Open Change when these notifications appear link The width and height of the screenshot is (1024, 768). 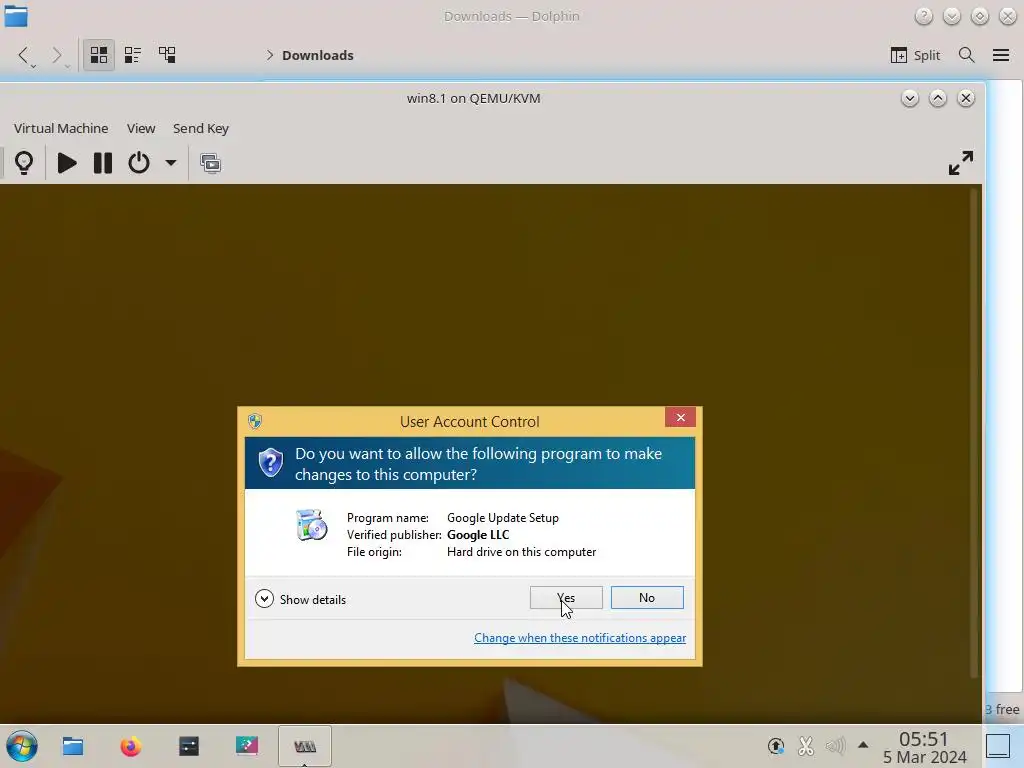(580, 637)
